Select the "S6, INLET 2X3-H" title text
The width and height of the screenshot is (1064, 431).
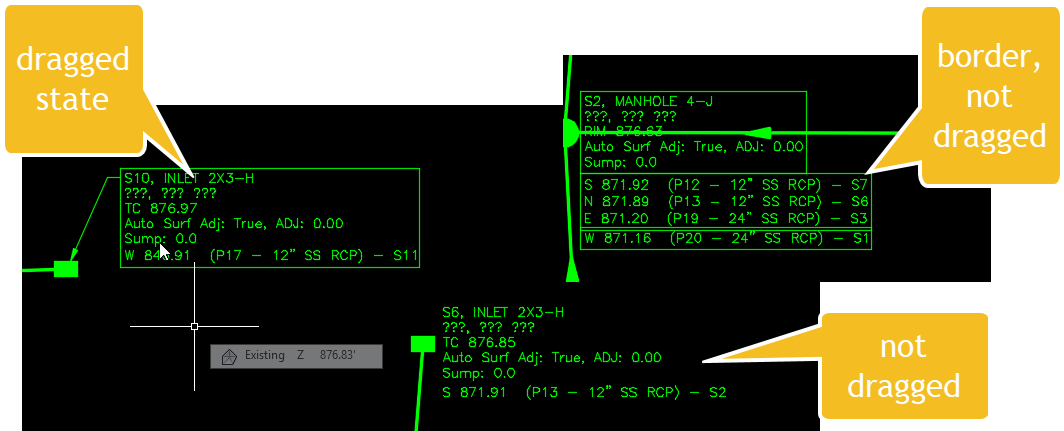pyautogui.click(x=503, y=312)
